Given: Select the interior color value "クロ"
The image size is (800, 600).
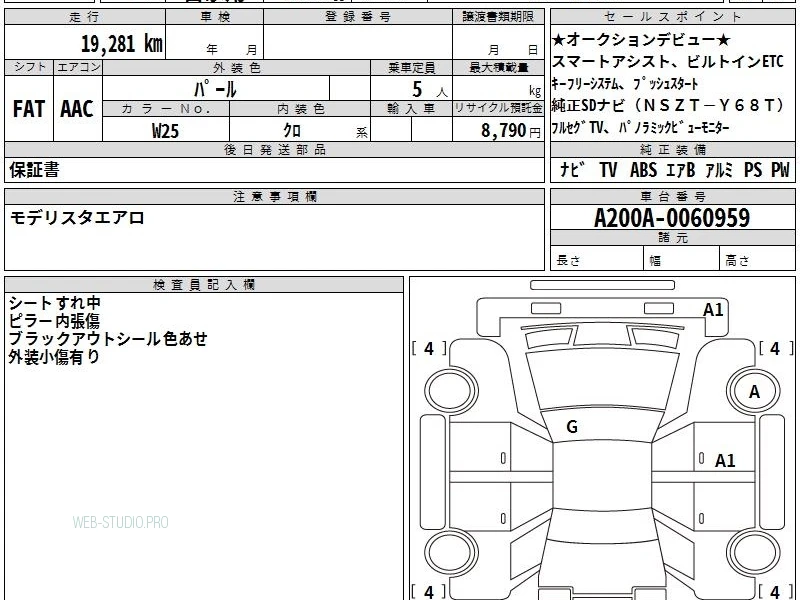Looking at the screenshot, I should pos(292,131).
